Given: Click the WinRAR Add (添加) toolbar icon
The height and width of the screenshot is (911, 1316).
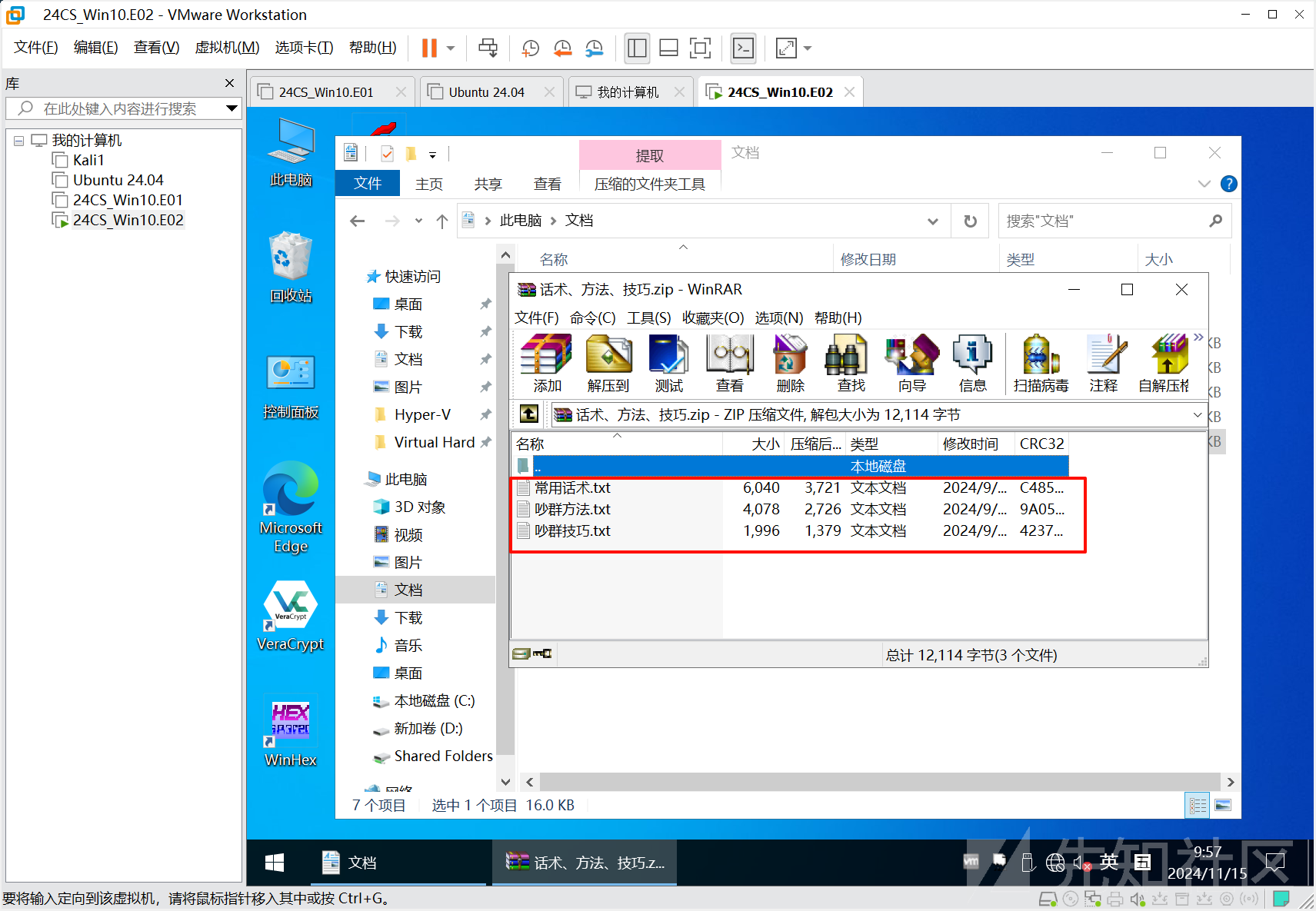Looking at the screenshot, I should (x=547, y=364).
